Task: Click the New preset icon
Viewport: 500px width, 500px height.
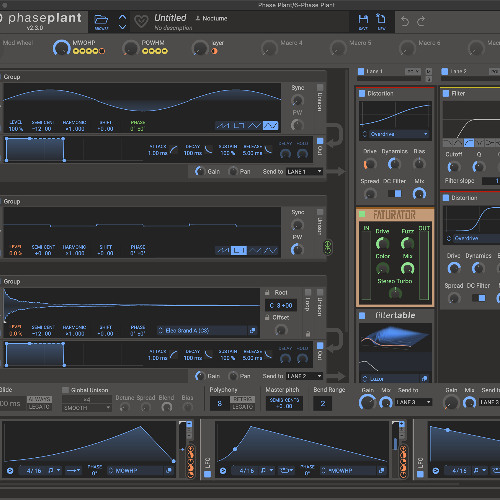Action: pyautogui.click(x=381, y=18)
